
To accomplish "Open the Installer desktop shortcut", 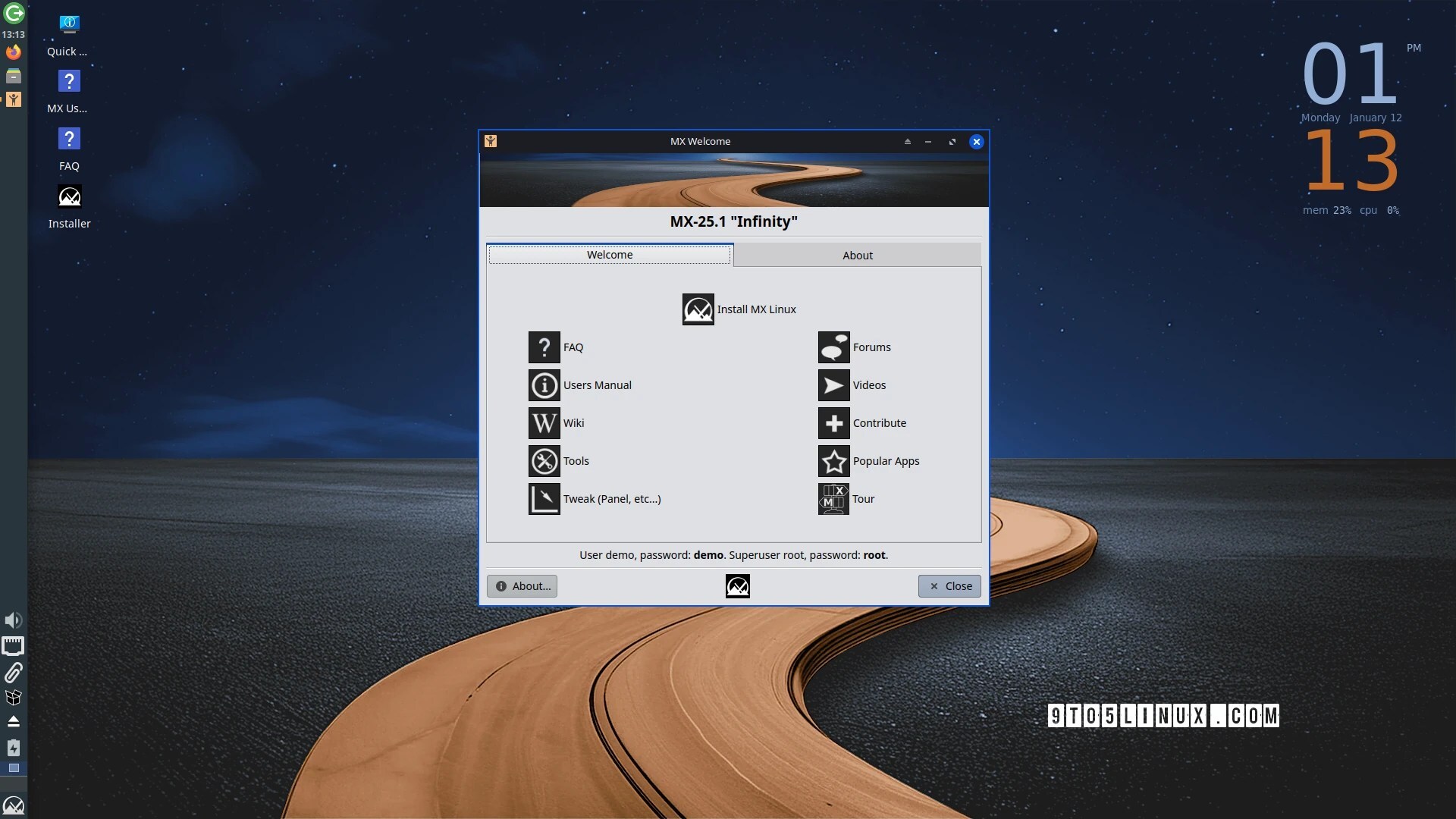I will 69,197.
